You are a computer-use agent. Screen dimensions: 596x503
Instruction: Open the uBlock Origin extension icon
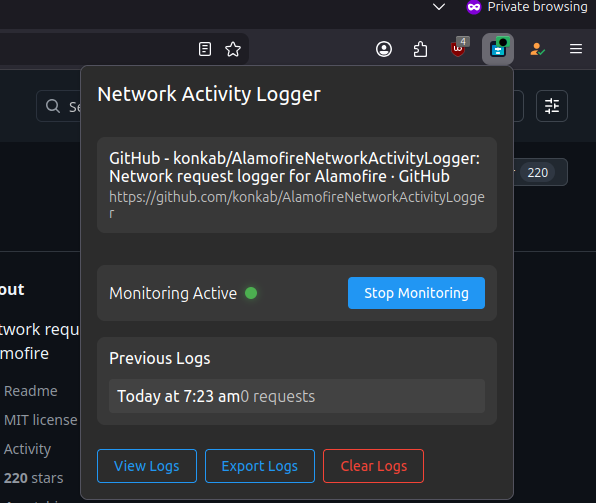point(459,48)
